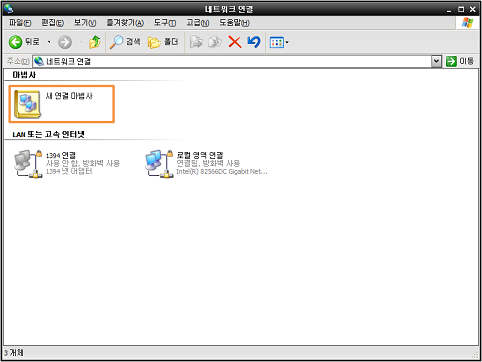Click the Intel(R) 82566DC Gigabit text
The image size is (482, 362).
click(222, 172)
